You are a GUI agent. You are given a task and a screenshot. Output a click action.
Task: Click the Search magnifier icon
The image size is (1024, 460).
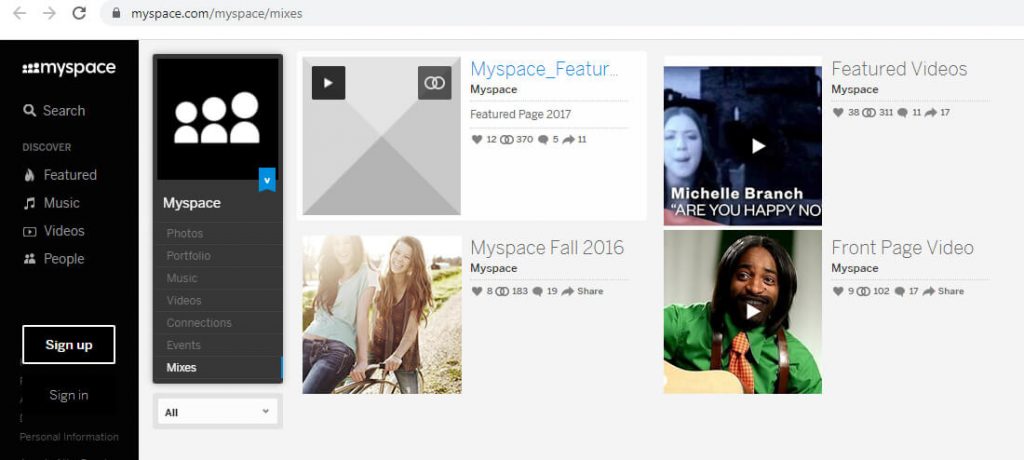(x=29, y=110)
